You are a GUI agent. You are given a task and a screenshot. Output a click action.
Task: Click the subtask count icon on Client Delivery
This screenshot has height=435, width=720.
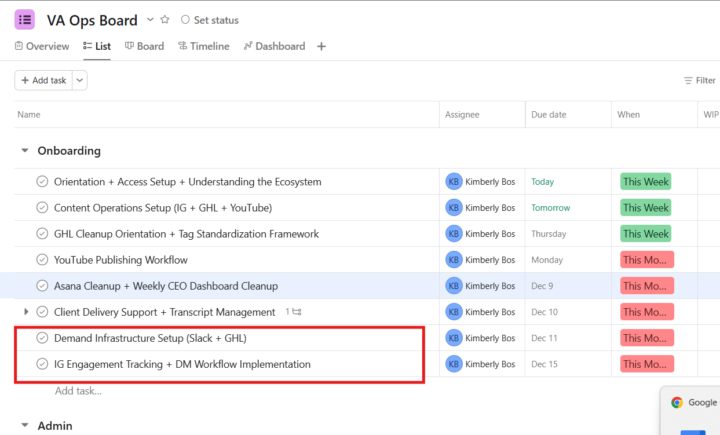294,312
